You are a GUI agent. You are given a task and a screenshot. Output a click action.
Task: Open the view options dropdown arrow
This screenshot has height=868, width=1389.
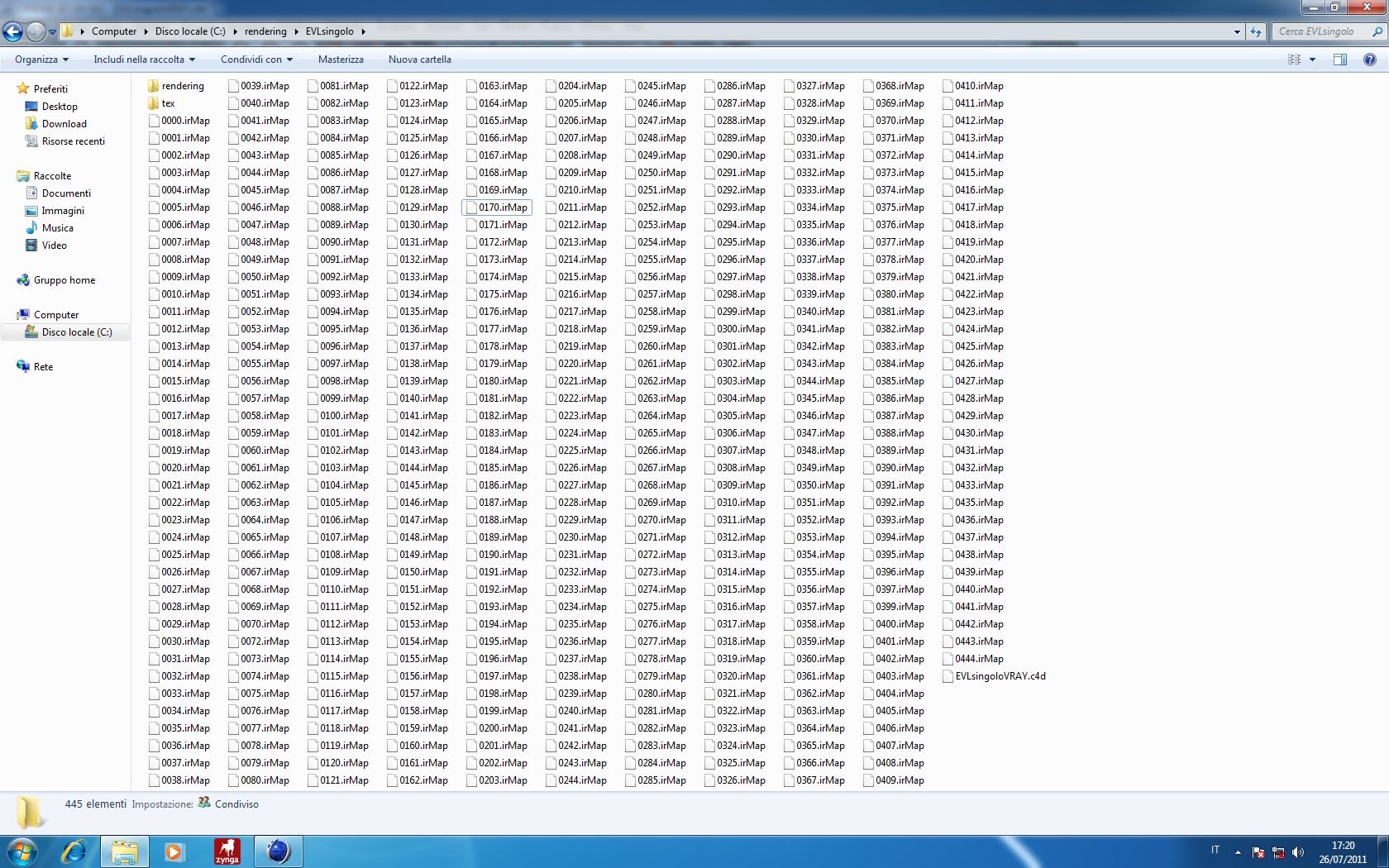(1312, 60)
